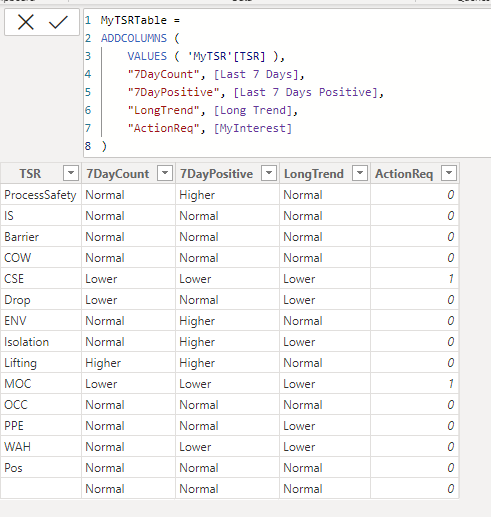
Task: Select the COW cell
Action: (40, 258)
